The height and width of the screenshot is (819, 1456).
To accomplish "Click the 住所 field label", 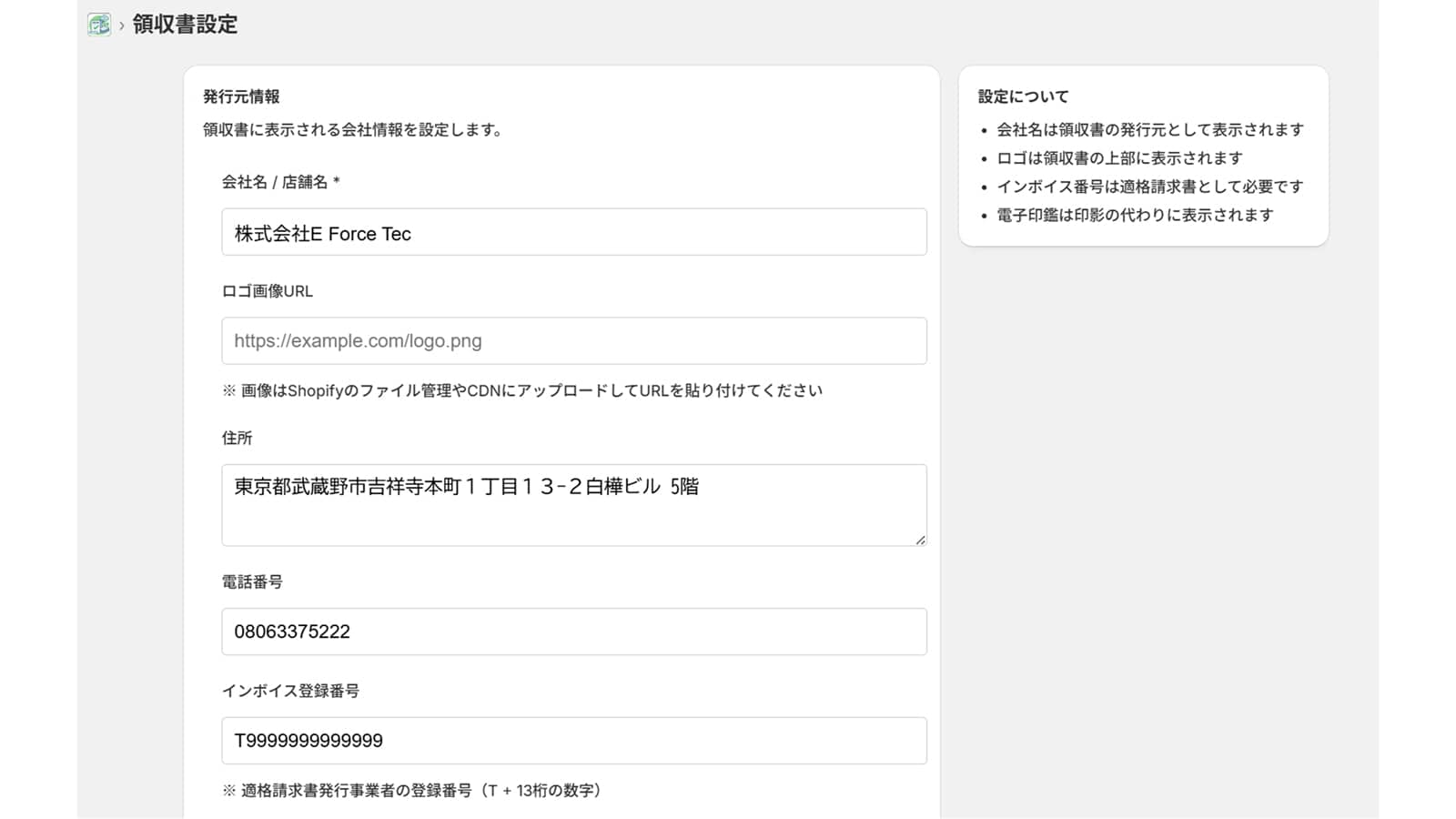I will 237,438.
